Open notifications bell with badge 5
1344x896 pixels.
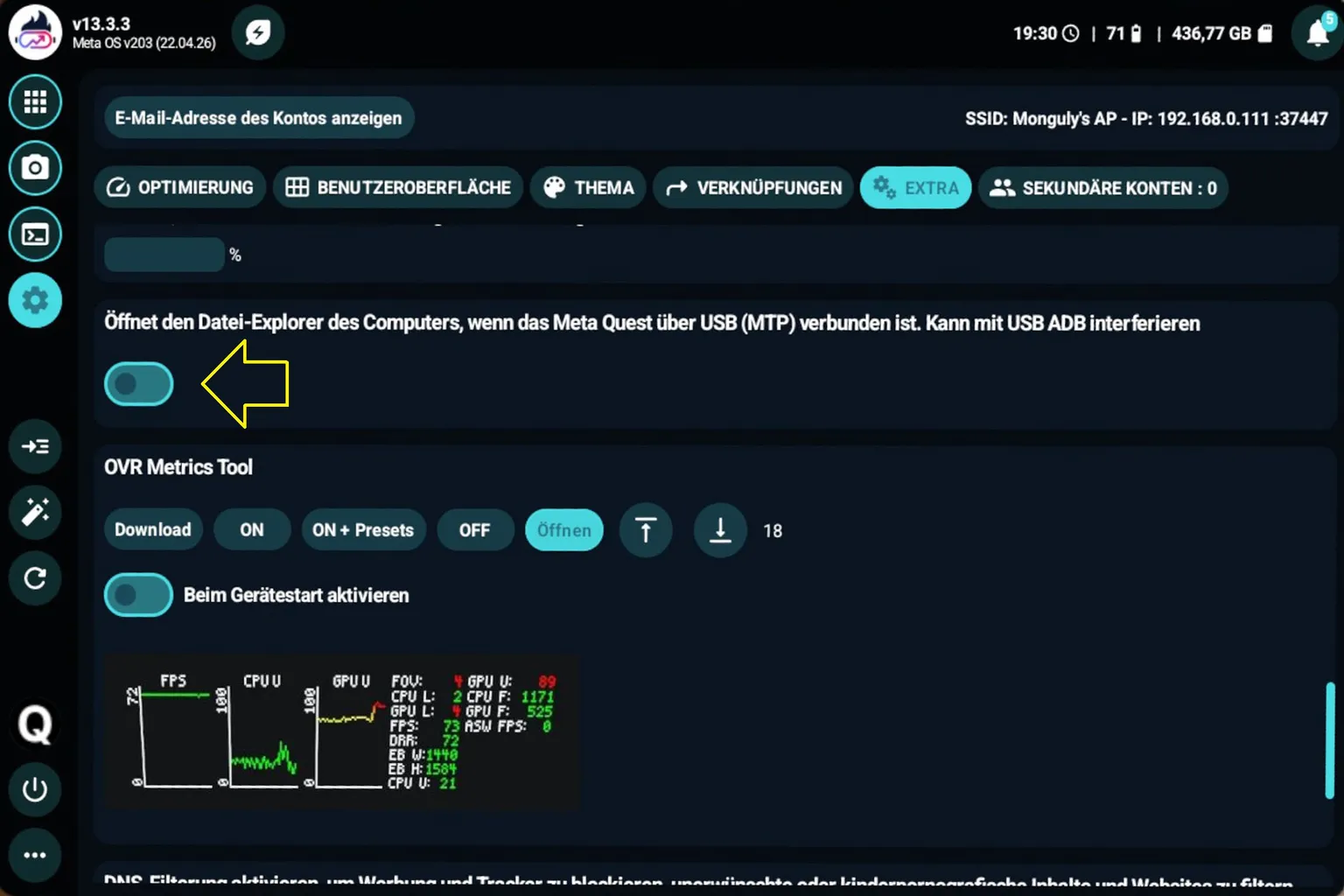[x=1318, y=33]
